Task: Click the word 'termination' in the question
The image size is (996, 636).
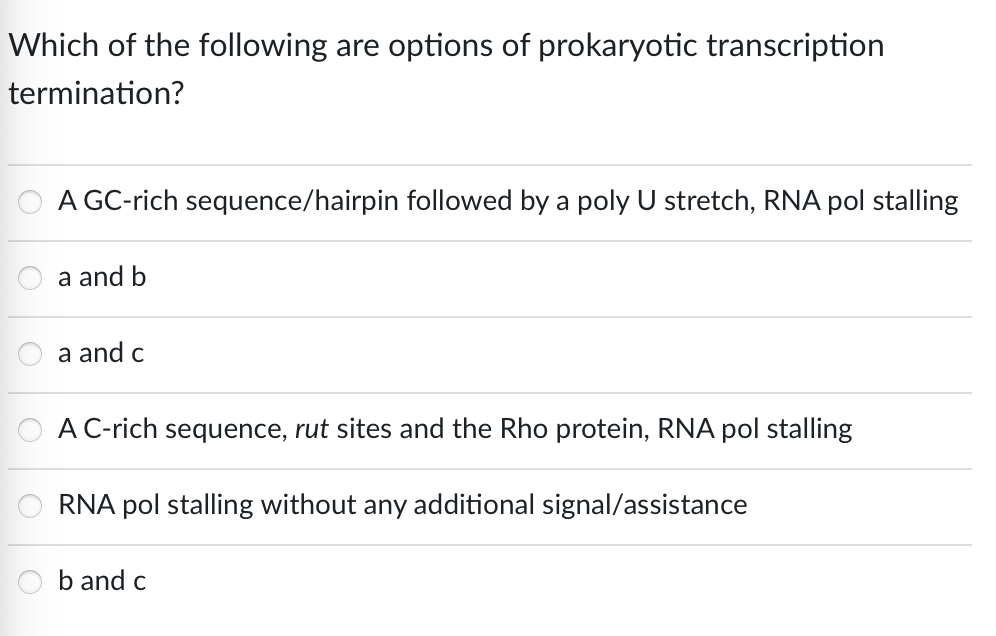Action: 91,94
